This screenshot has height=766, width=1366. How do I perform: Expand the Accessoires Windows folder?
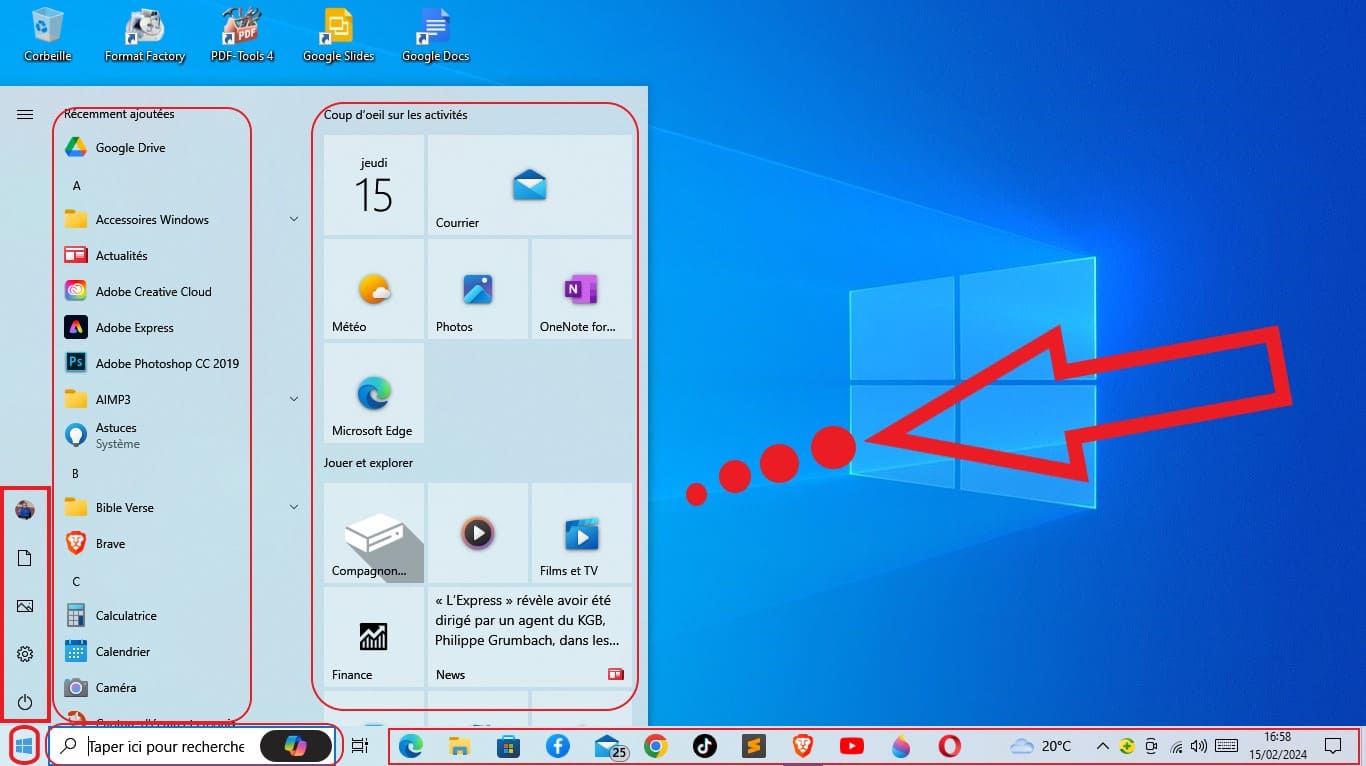click(x=150, y=219)
